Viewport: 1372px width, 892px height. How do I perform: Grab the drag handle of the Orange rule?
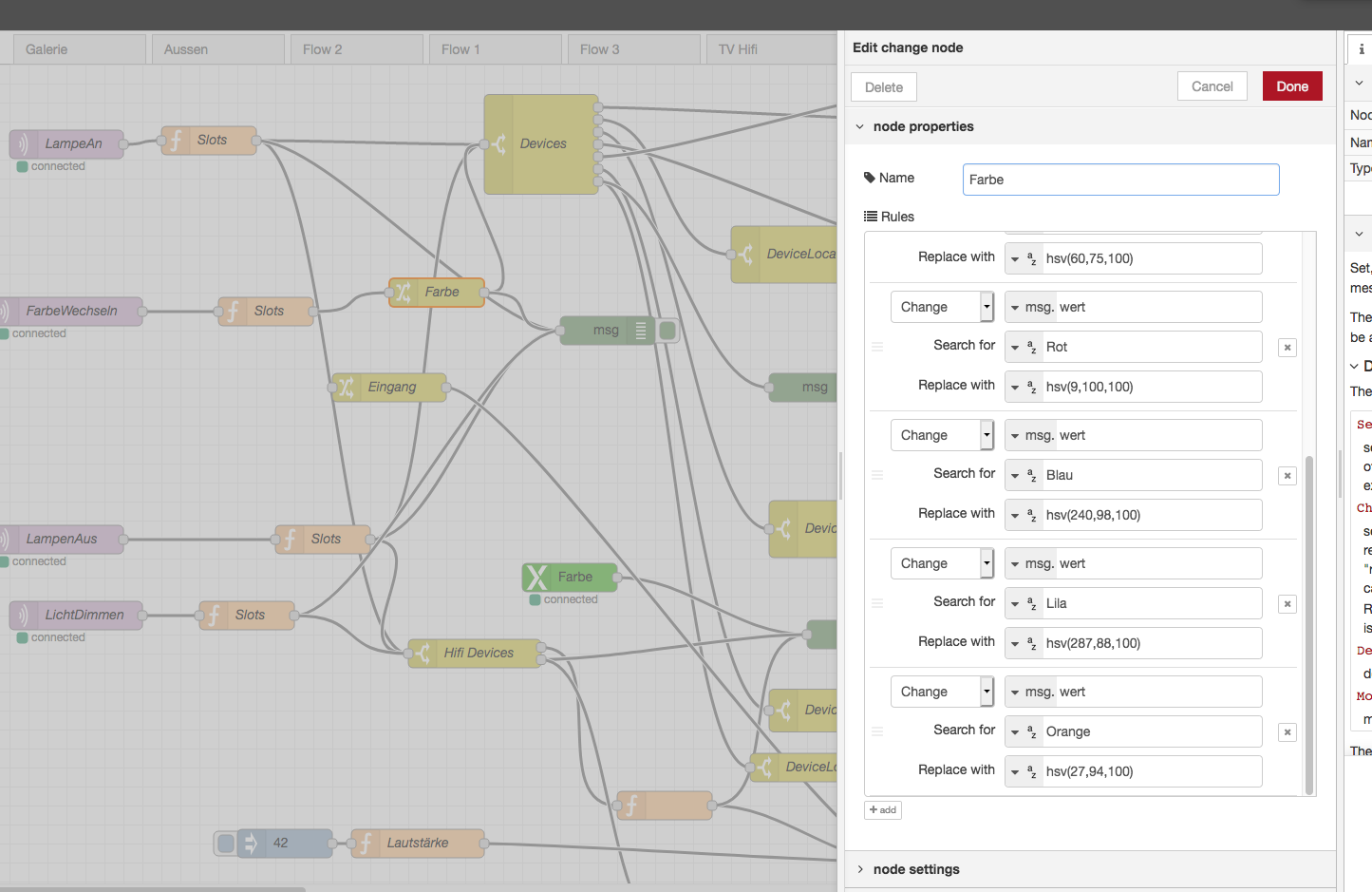[877, 731]
